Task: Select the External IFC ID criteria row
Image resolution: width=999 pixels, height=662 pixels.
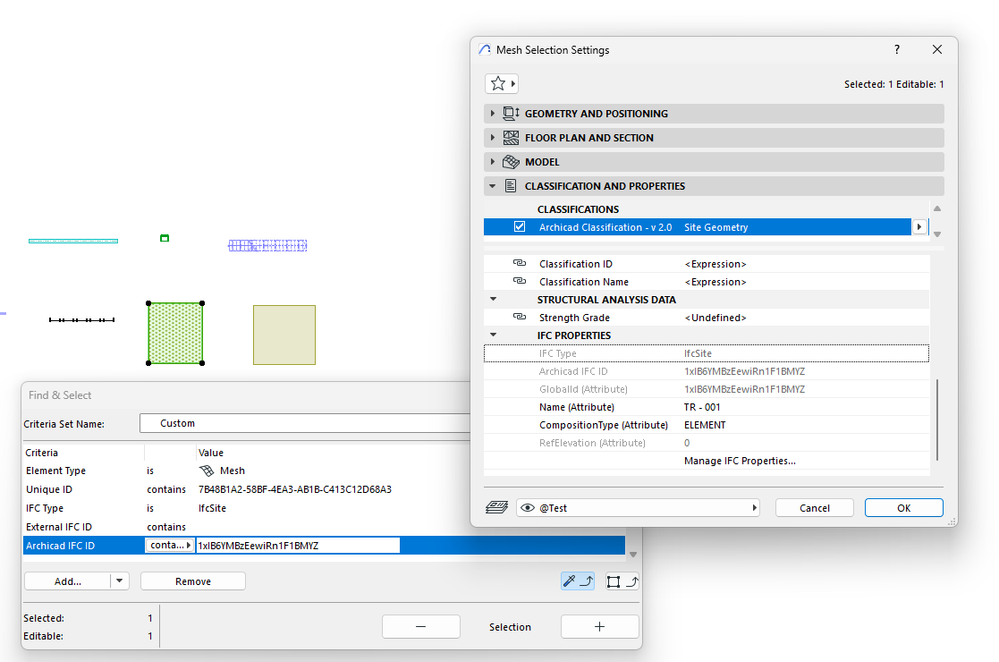Action: (324, 527)
